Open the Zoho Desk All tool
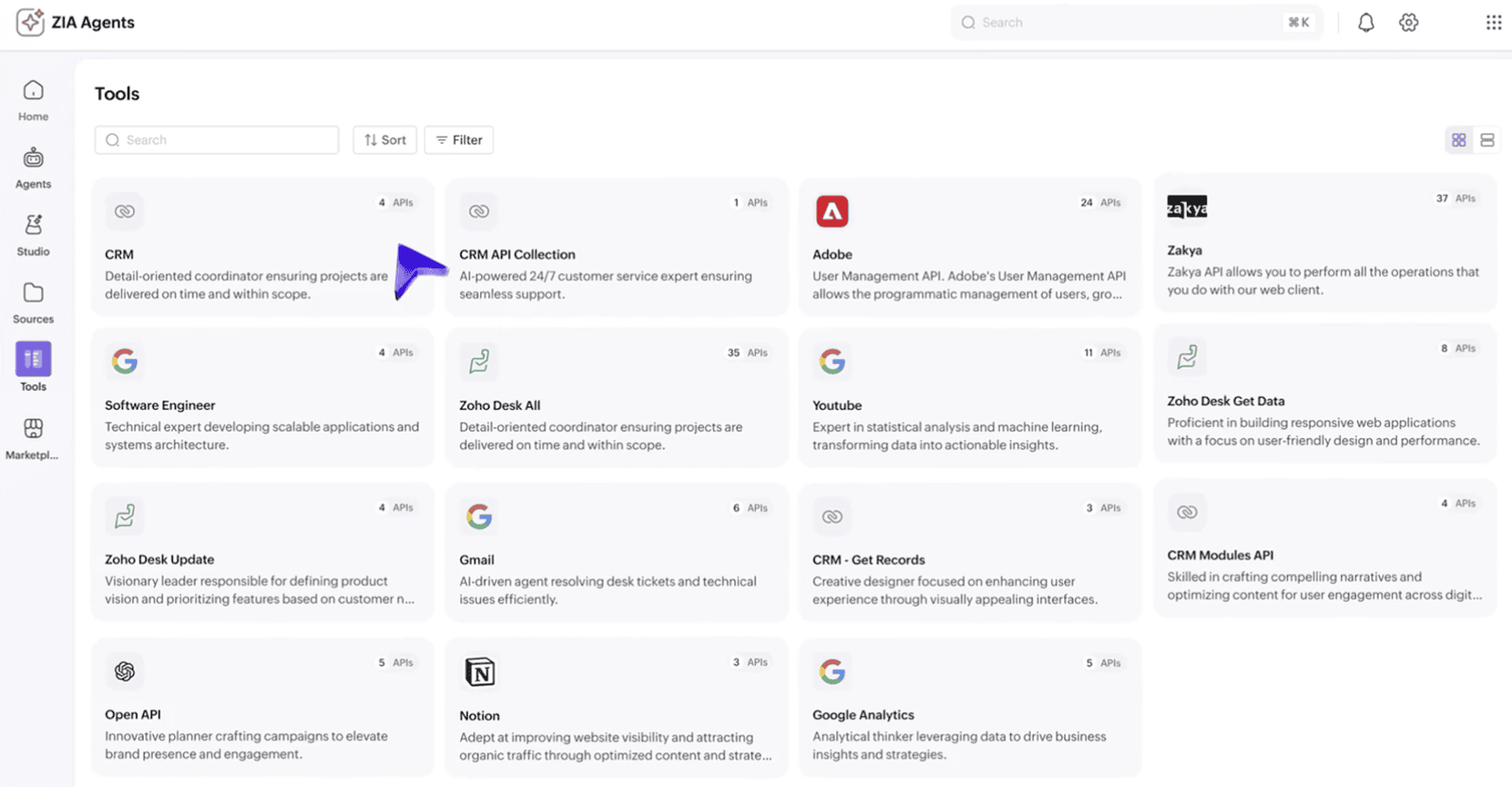 (499, 405)
